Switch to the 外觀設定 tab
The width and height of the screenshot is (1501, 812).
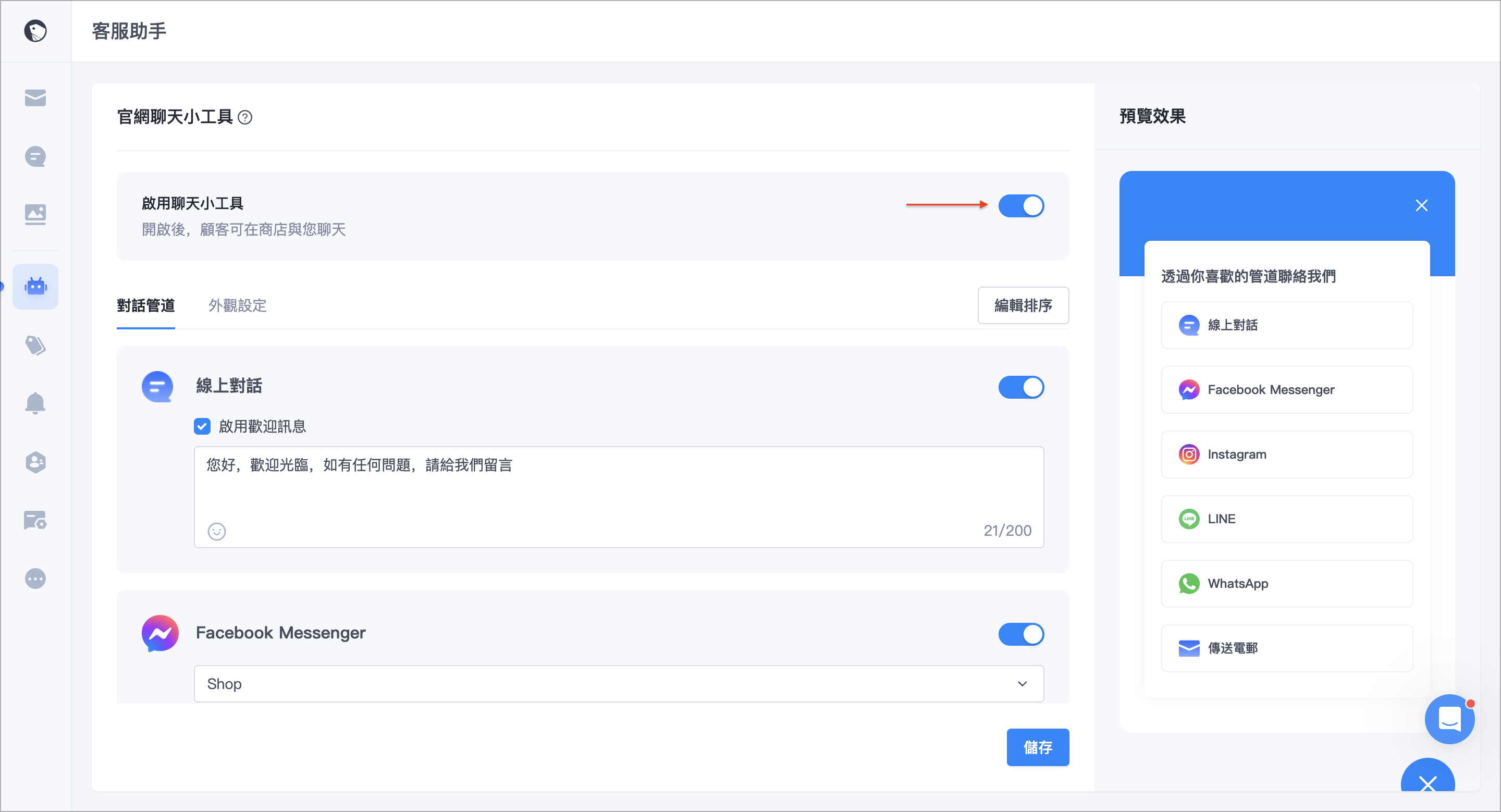[238, 306]
